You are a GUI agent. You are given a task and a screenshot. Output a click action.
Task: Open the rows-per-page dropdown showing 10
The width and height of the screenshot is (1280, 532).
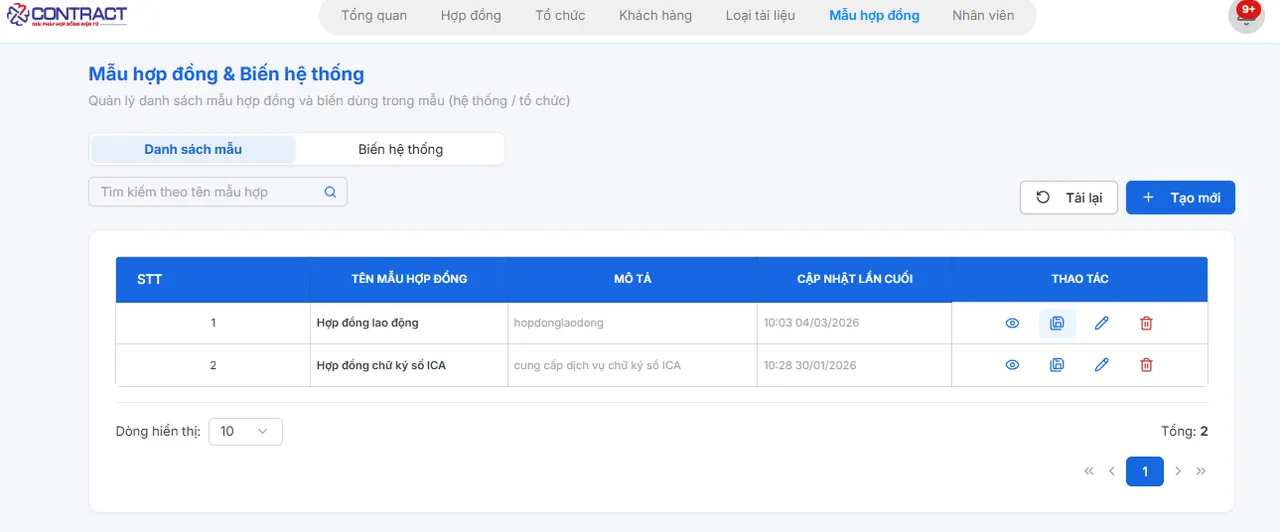click(x=245, y=431)
